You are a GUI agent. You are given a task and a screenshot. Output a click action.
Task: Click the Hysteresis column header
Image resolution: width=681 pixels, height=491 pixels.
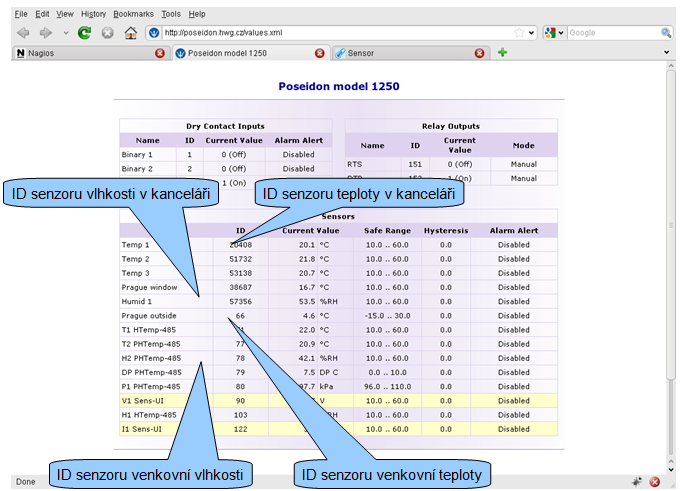tap(446, 231)
